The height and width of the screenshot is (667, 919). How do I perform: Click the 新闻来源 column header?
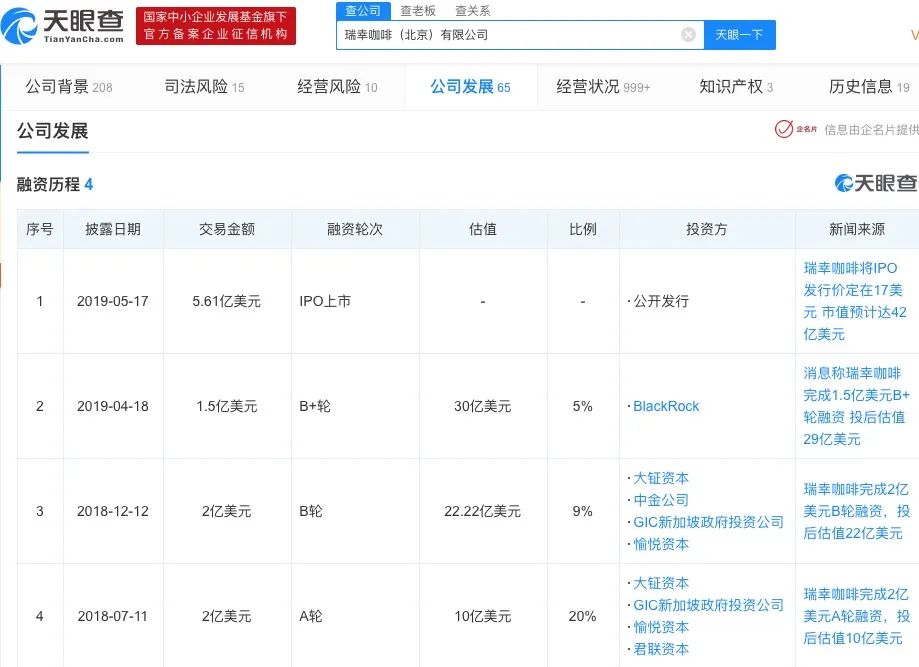click(856, 229)
